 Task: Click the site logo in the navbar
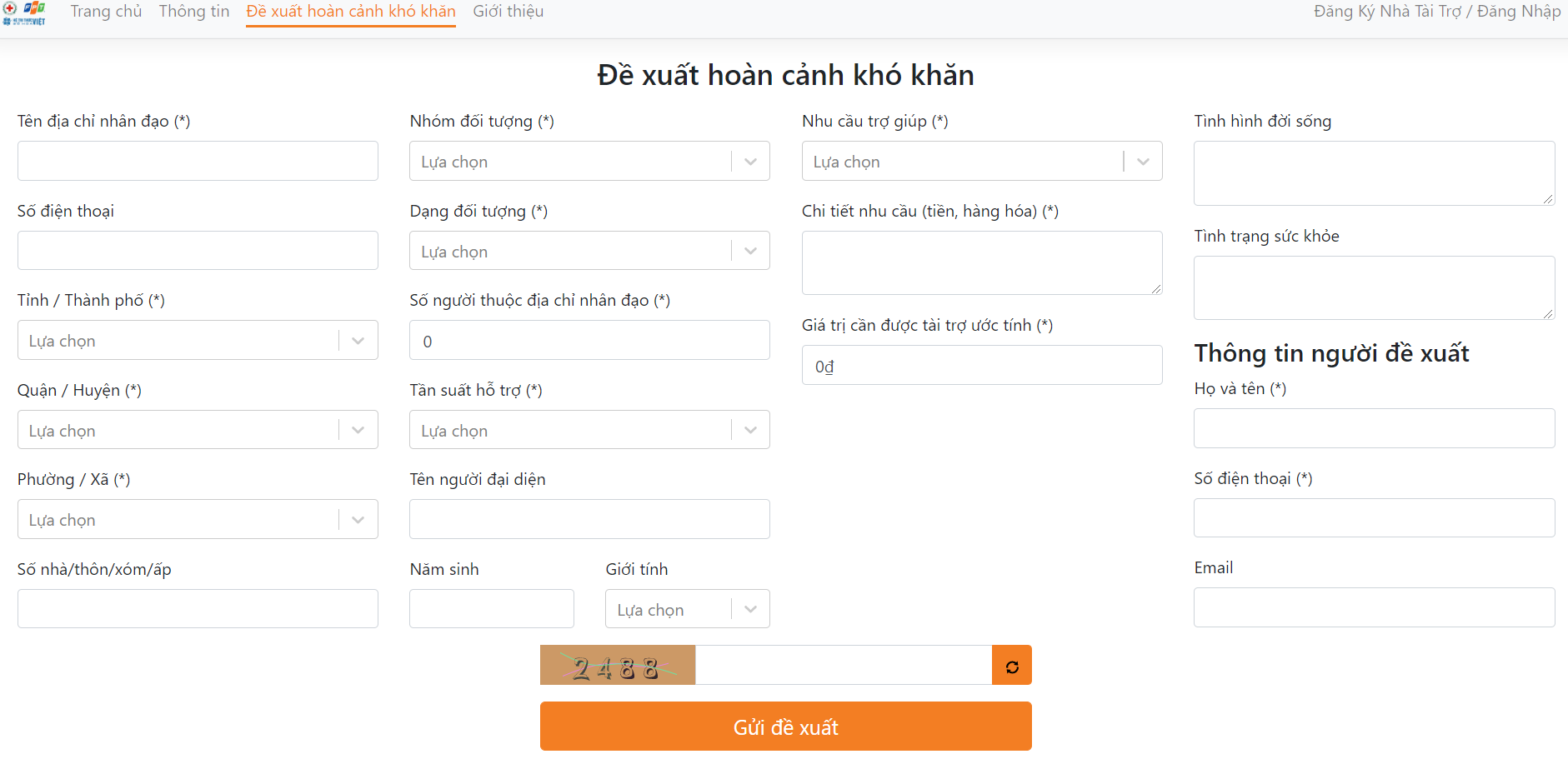(x=24, y=12)
